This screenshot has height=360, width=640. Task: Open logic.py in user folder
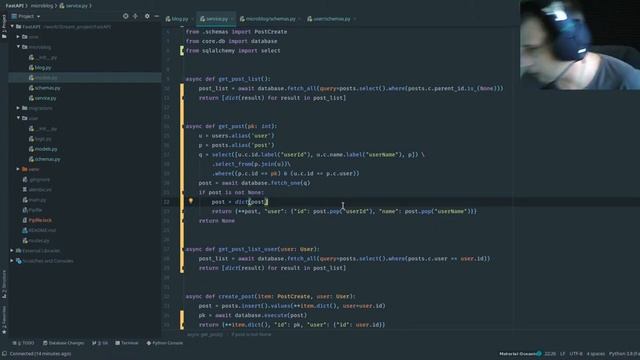click(x=40, y=139)
